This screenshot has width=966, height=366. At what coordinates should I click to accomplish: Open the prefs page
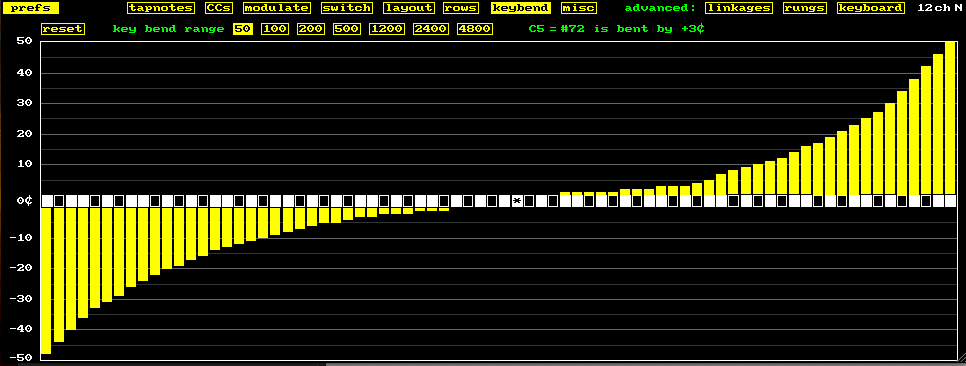pyautogui.click(x=30, y=8)
